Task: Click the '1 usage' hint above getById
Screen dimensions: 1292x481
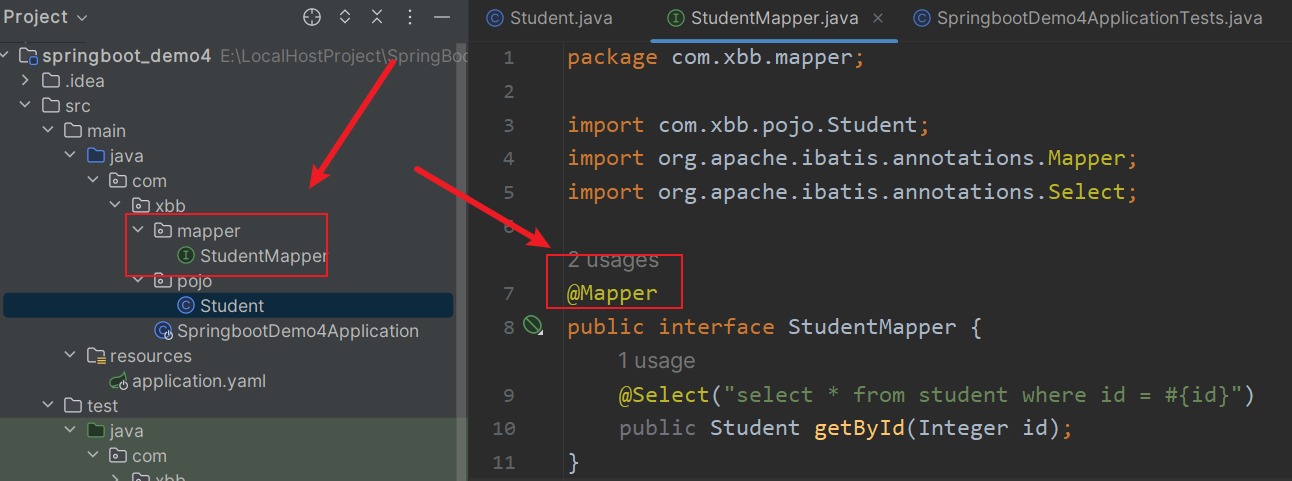Action: [656, 360]
